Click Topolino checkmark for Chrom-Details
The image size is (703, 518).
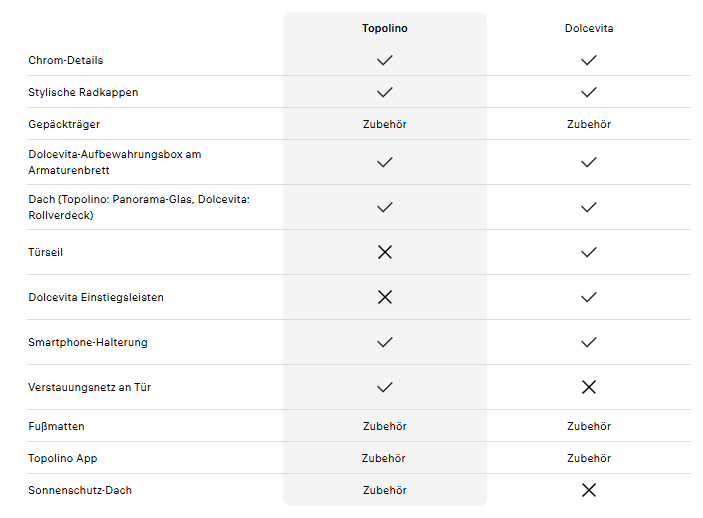(x=385, y=60)
